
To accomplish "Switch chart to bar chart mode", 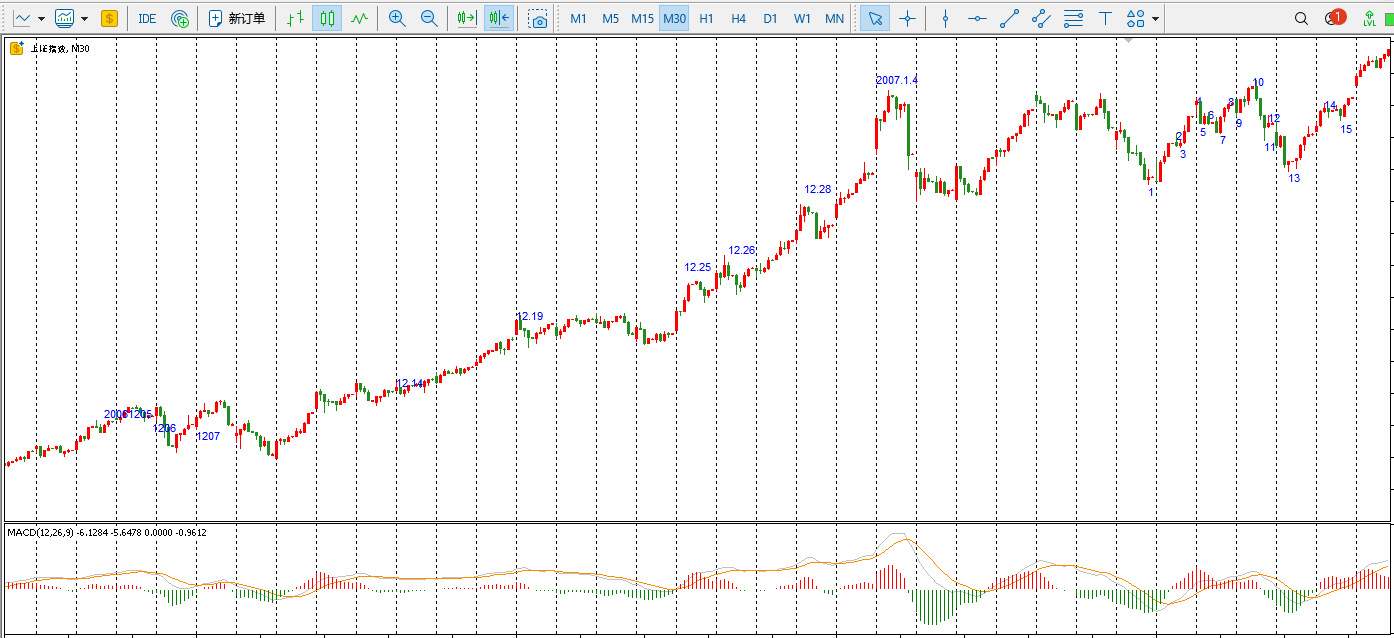I will click(295, 18).
